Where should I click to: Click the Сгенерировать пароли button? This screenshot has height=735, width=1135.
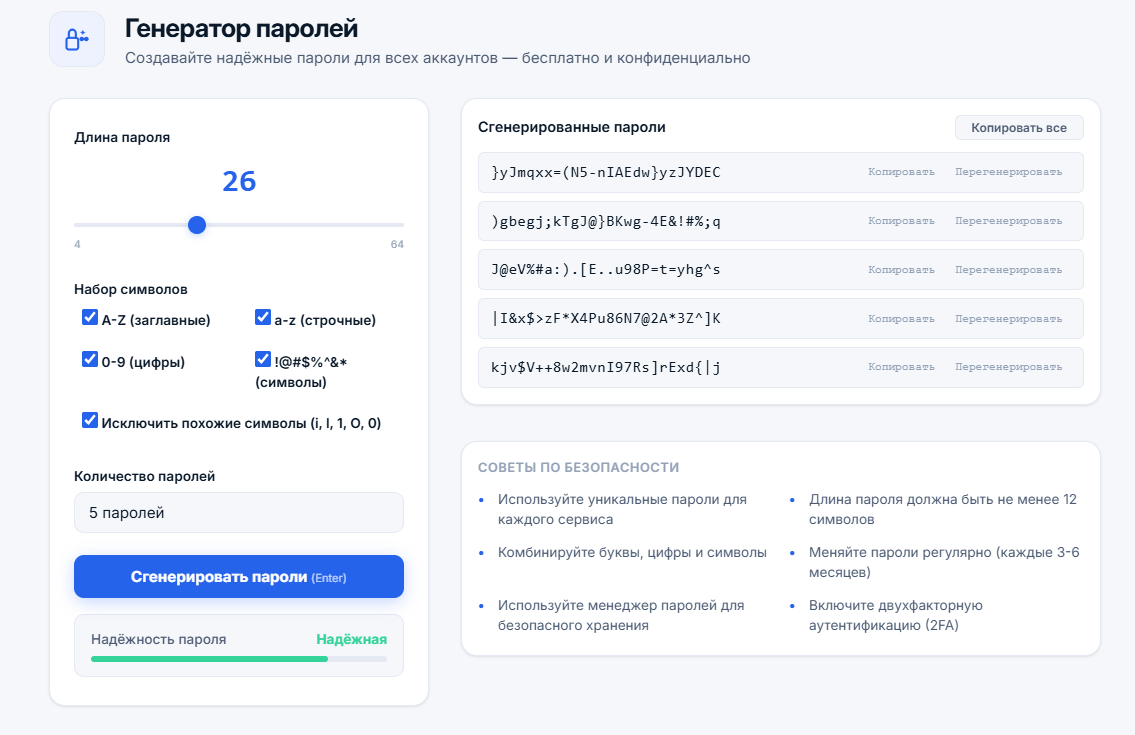[239, 576]
